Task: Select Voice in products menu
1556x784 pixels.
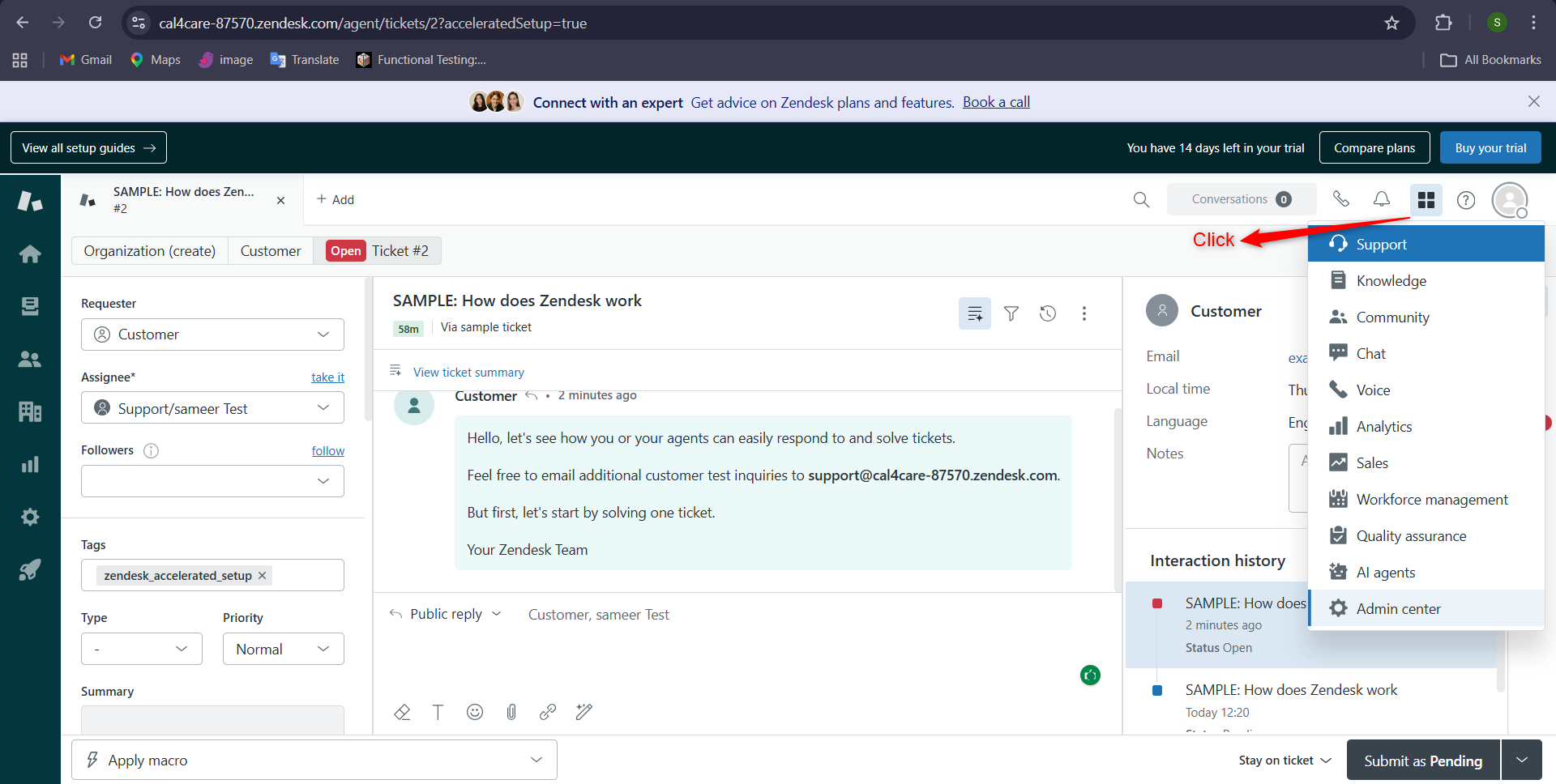Action: (x=1426, y=390)
